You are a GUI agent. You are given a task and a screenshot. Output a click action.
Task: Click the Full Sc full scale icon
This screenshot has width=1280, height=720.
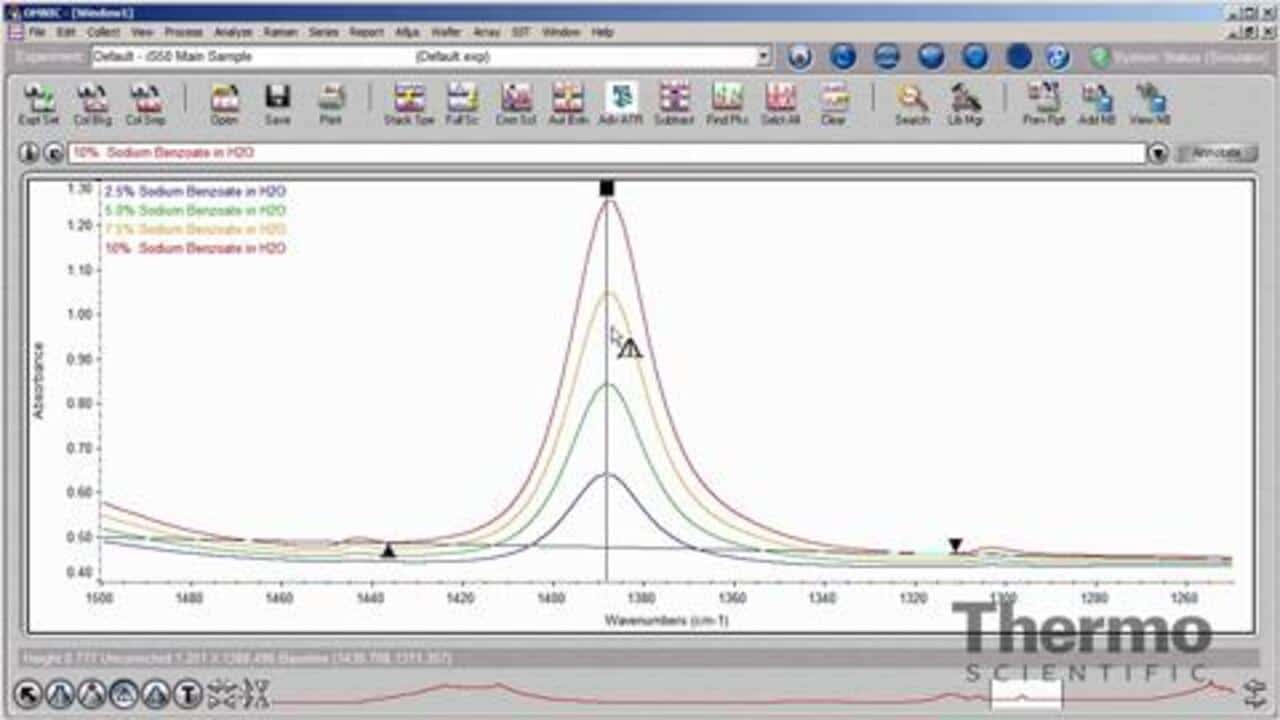[462, 103]
